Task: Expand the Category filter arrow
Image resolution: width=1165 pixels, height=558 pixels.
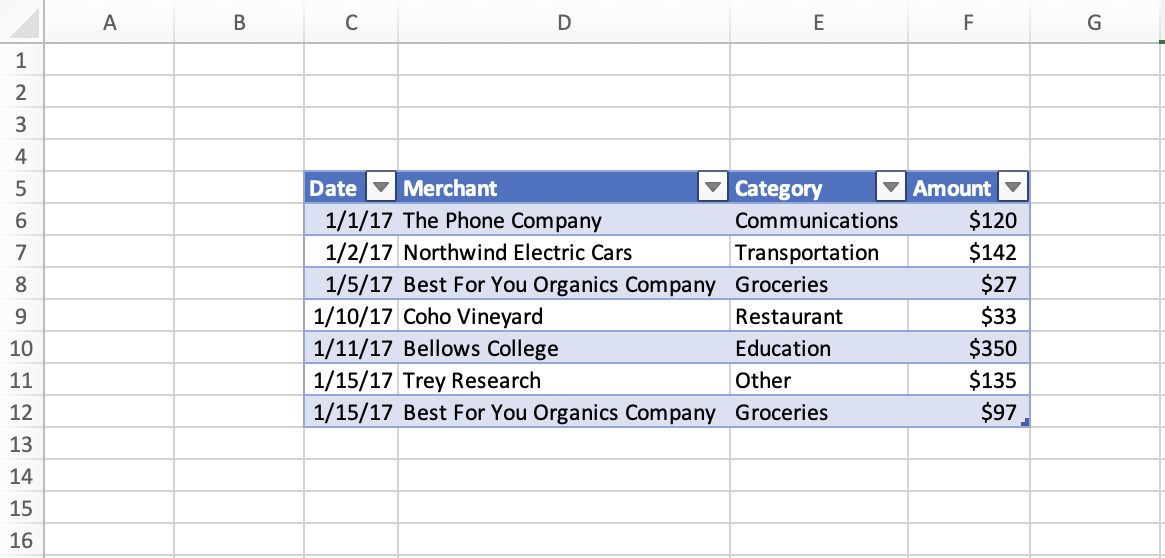Action: (890, 188)
